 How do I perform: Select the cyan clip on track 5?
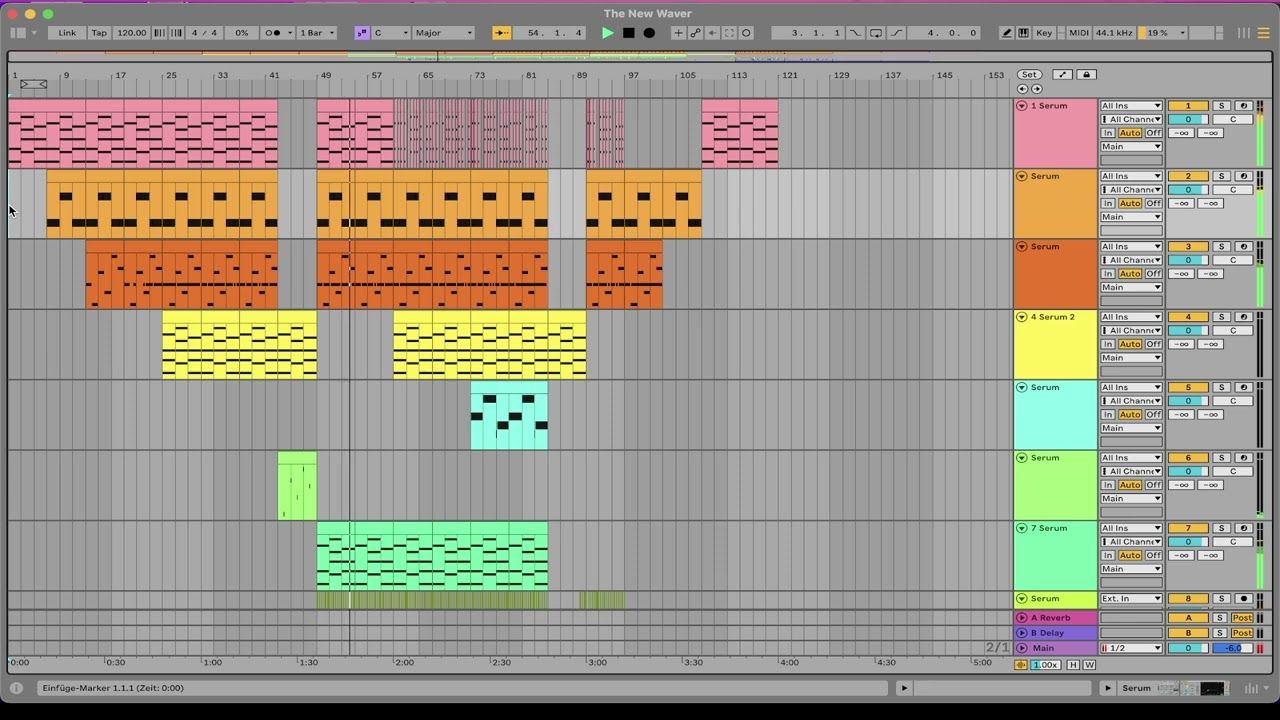point(509,415)
